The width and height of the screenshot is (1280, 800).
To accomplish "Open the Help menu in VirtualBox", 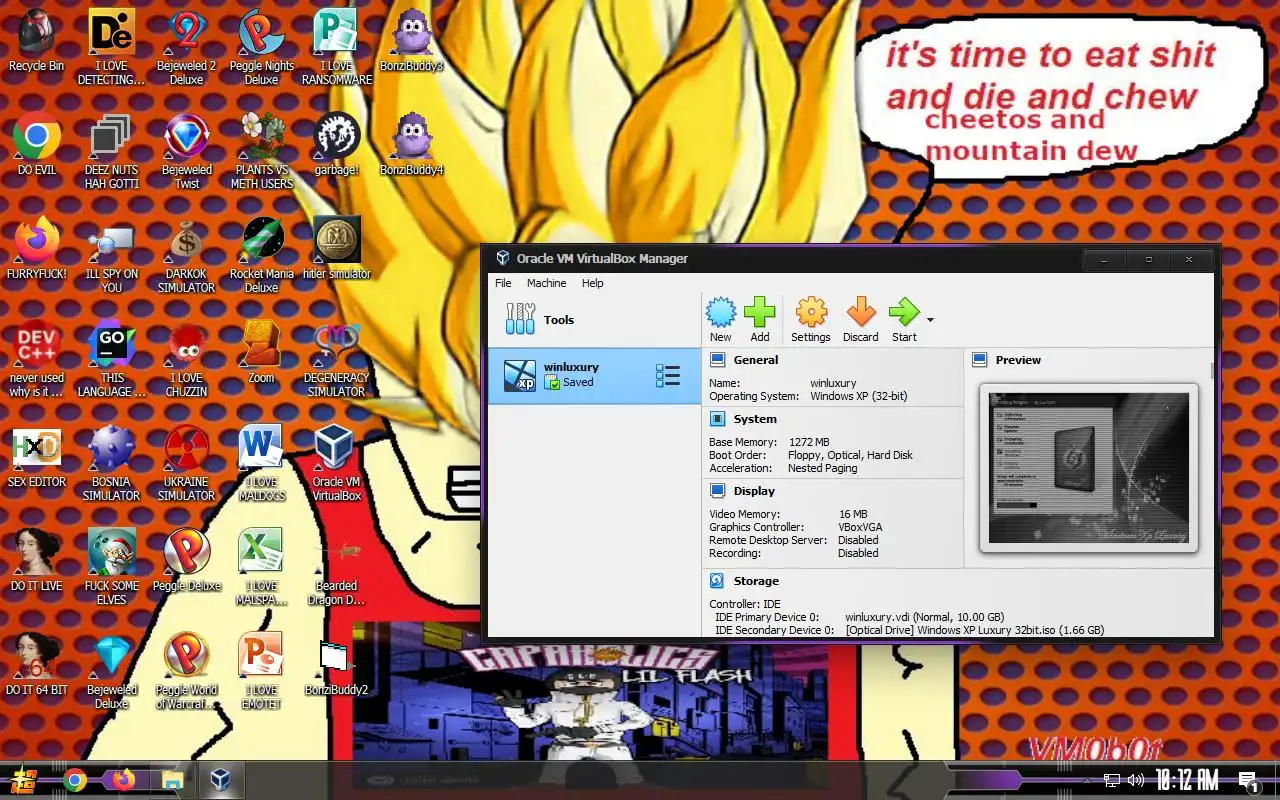I will tap(593, 283).
